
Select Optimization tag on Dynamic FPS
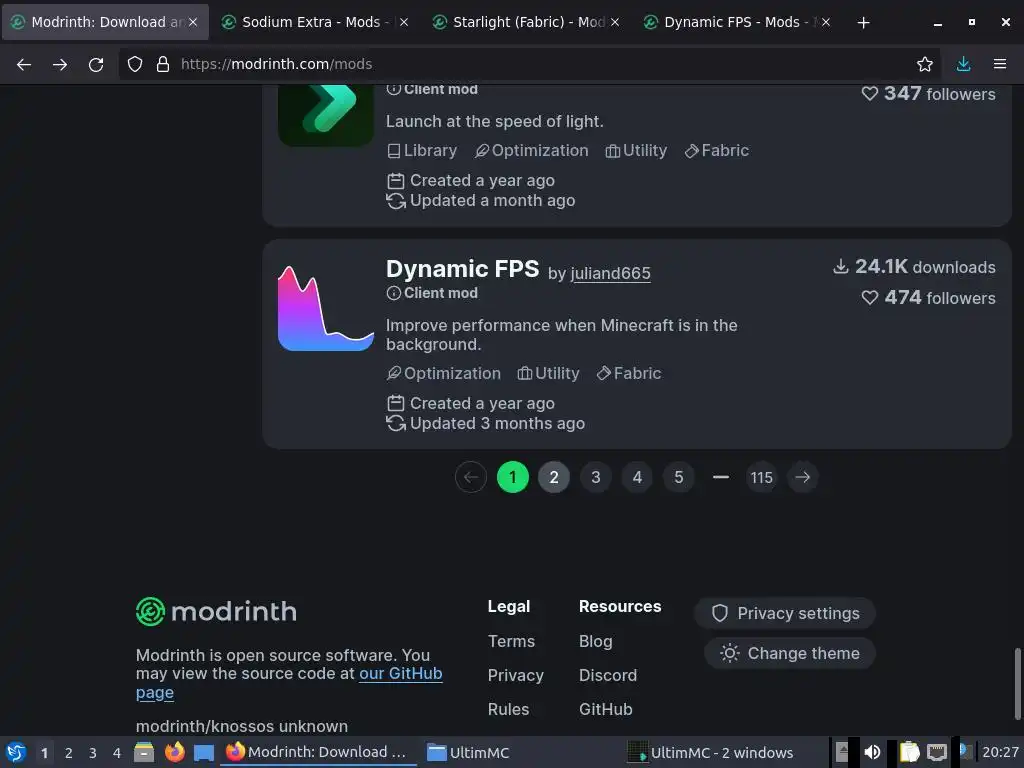[x=444, y=374]
